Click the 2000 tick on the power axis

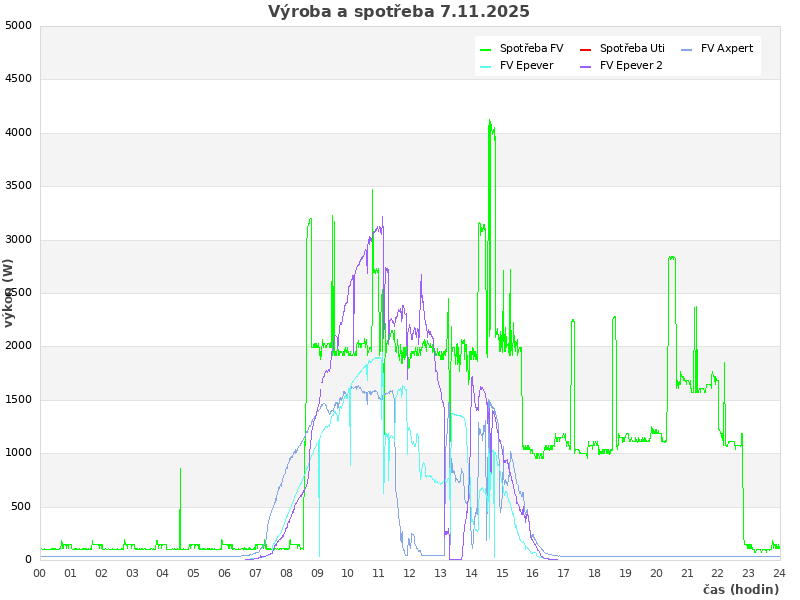point(18,346)
